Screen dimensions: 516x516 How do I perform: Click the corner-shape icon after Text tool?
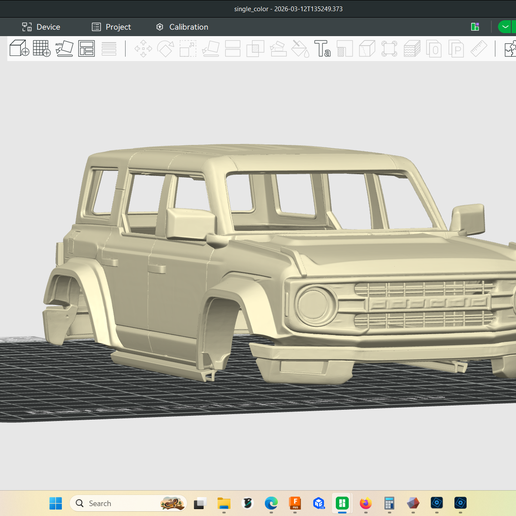(345, 49)
